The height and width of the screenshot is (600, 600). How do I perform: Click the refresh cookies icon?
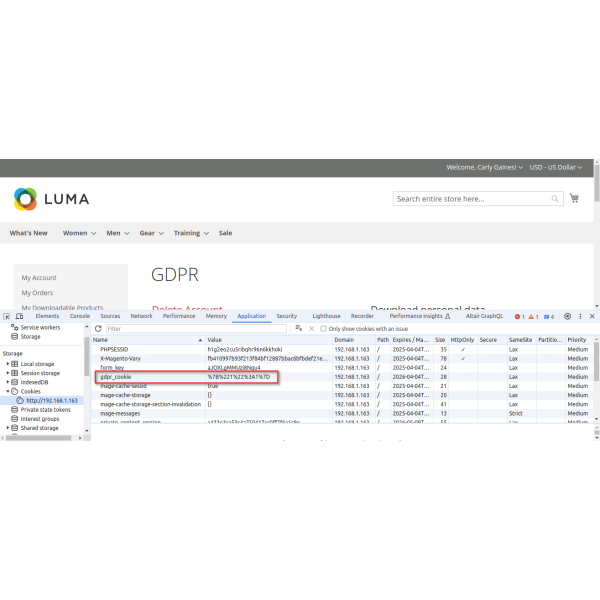[98, 328]
